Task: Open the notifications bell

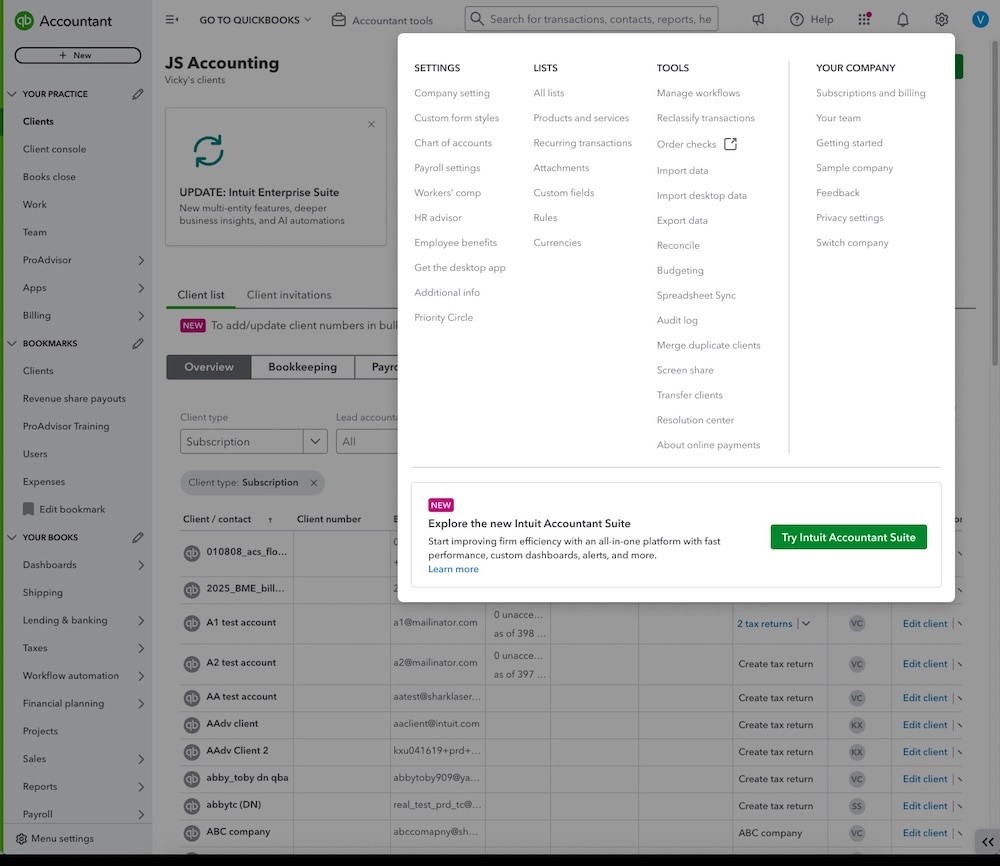Action: (901, 18)
